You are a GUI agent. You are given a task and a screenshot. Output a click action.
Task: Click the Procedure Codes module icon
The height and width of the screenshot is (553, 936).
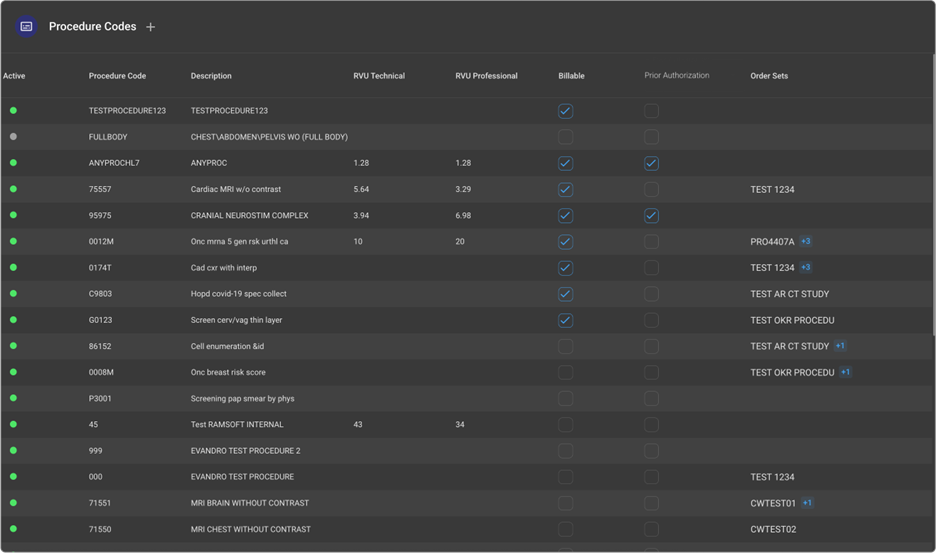[x=27, y=27]
